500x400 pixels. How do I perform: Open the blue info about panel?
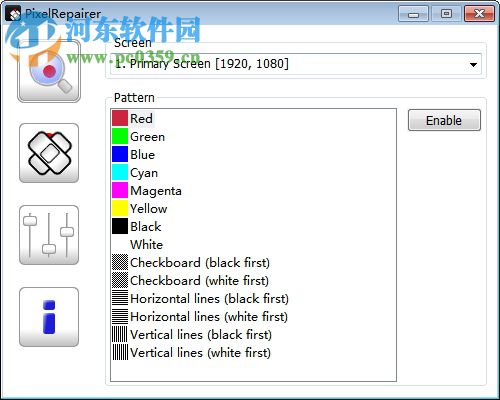(49, 317)
